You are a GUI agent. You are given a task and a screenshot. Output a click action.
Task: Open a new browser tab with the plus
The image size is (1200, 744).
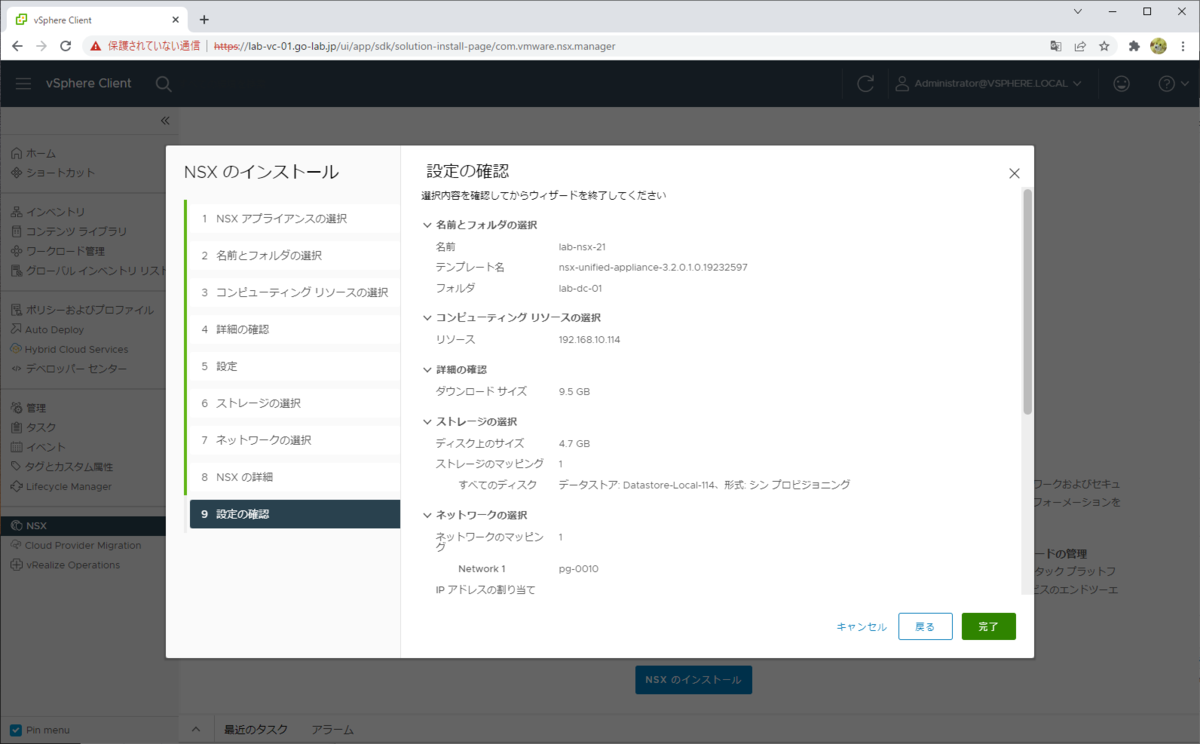[x=204, y=19]
